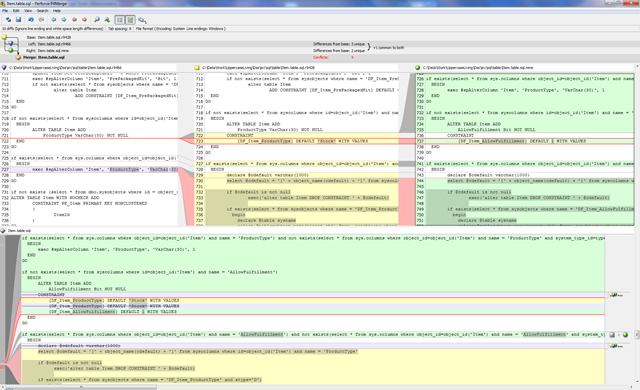Jump to next conflict red arrow

(84, 20)
